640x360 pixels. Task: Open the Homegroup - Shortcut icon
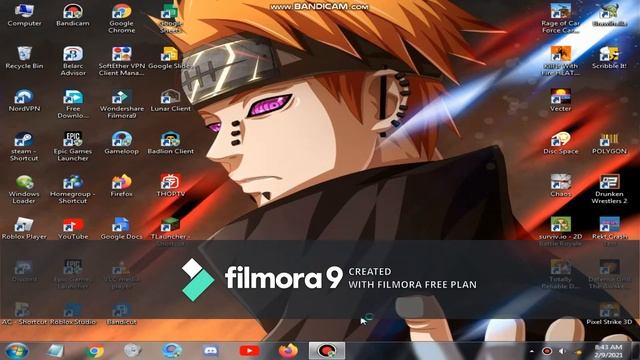click(x=73, y=189)
